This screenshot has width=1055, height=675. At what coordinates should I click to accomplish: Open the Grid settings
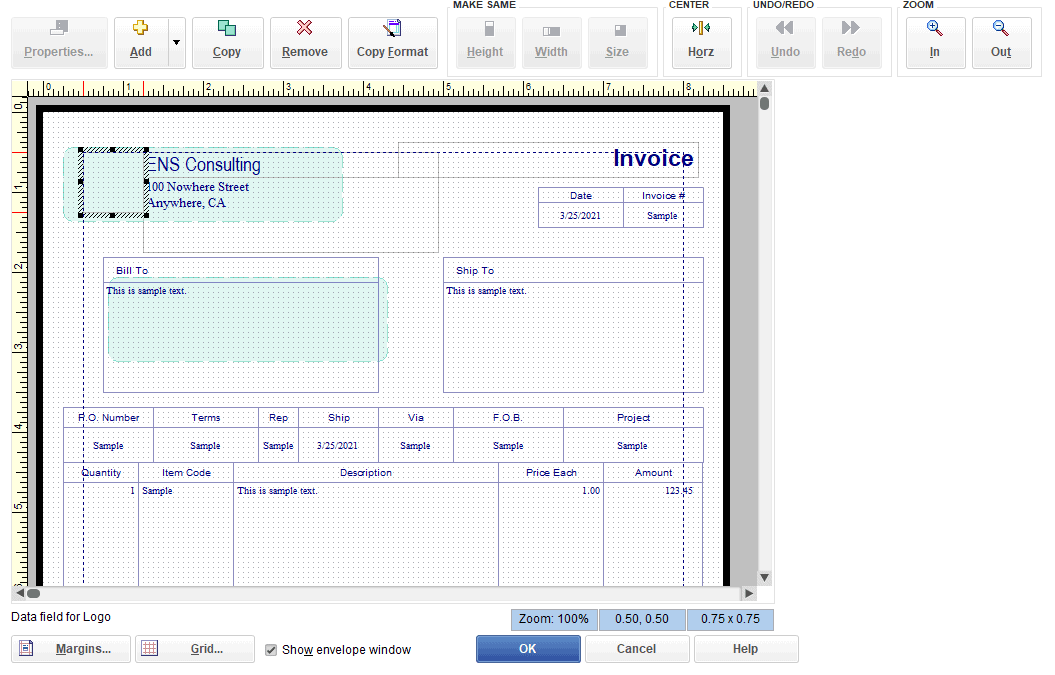point(194,649)
